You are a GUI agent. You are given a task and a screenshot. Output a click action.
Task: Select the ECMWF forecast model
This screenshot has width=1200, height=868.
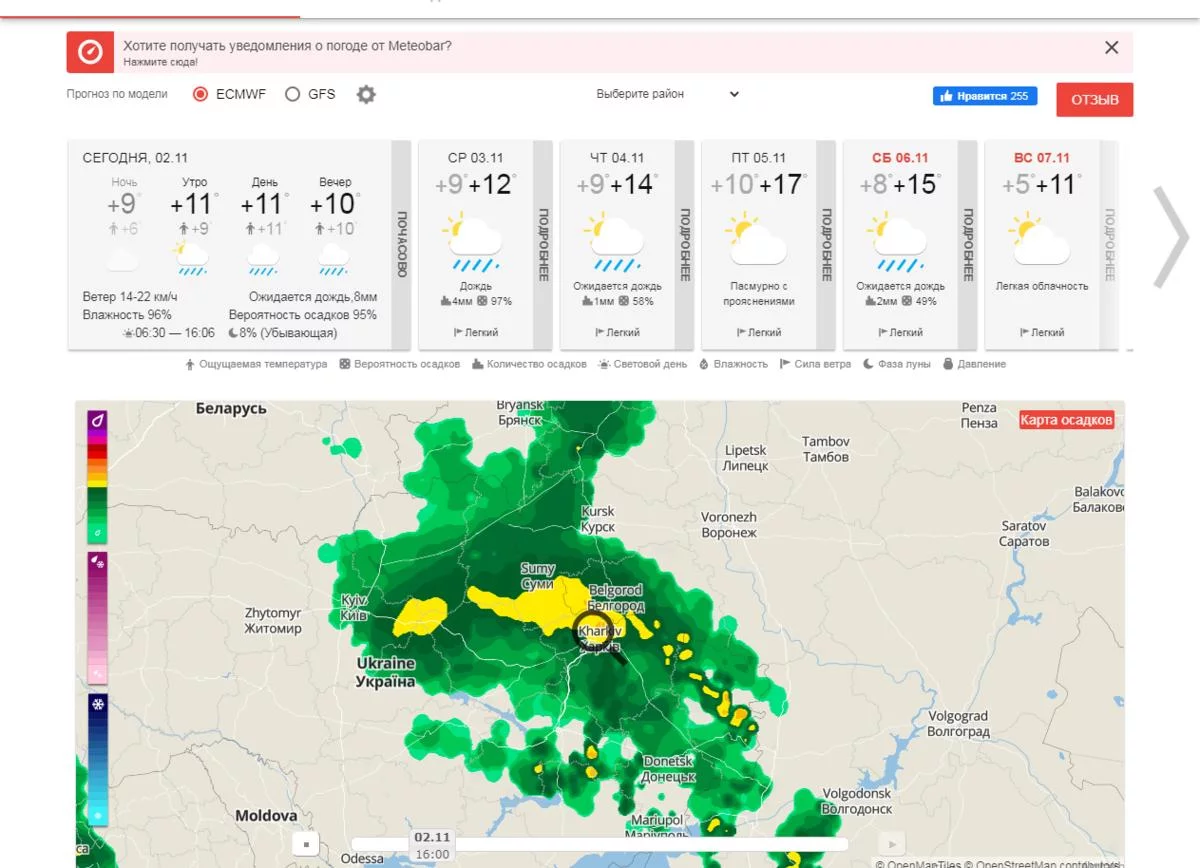click(x=200, y=94)
